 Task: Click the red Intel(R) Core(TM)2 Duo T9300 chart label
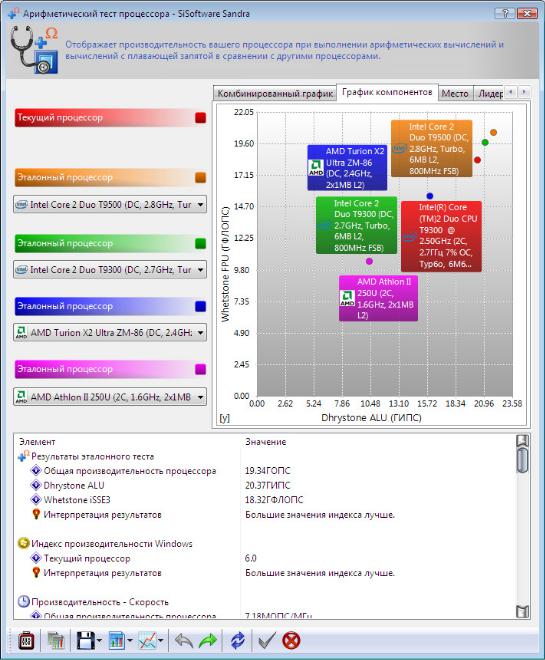click(x=441, y=236)
